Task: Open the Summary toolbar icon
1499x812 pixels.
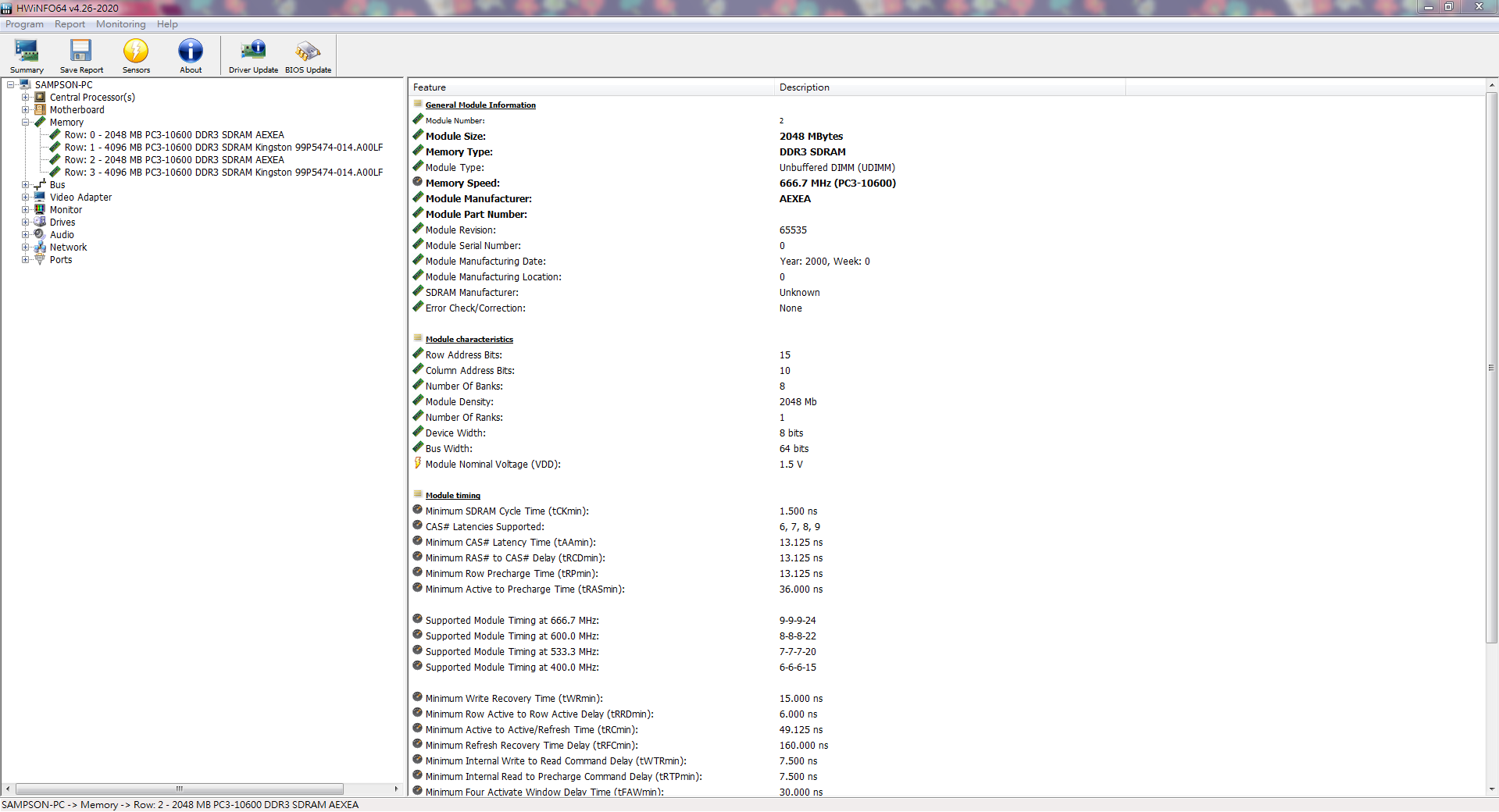Action: click(x=27, y=55)
